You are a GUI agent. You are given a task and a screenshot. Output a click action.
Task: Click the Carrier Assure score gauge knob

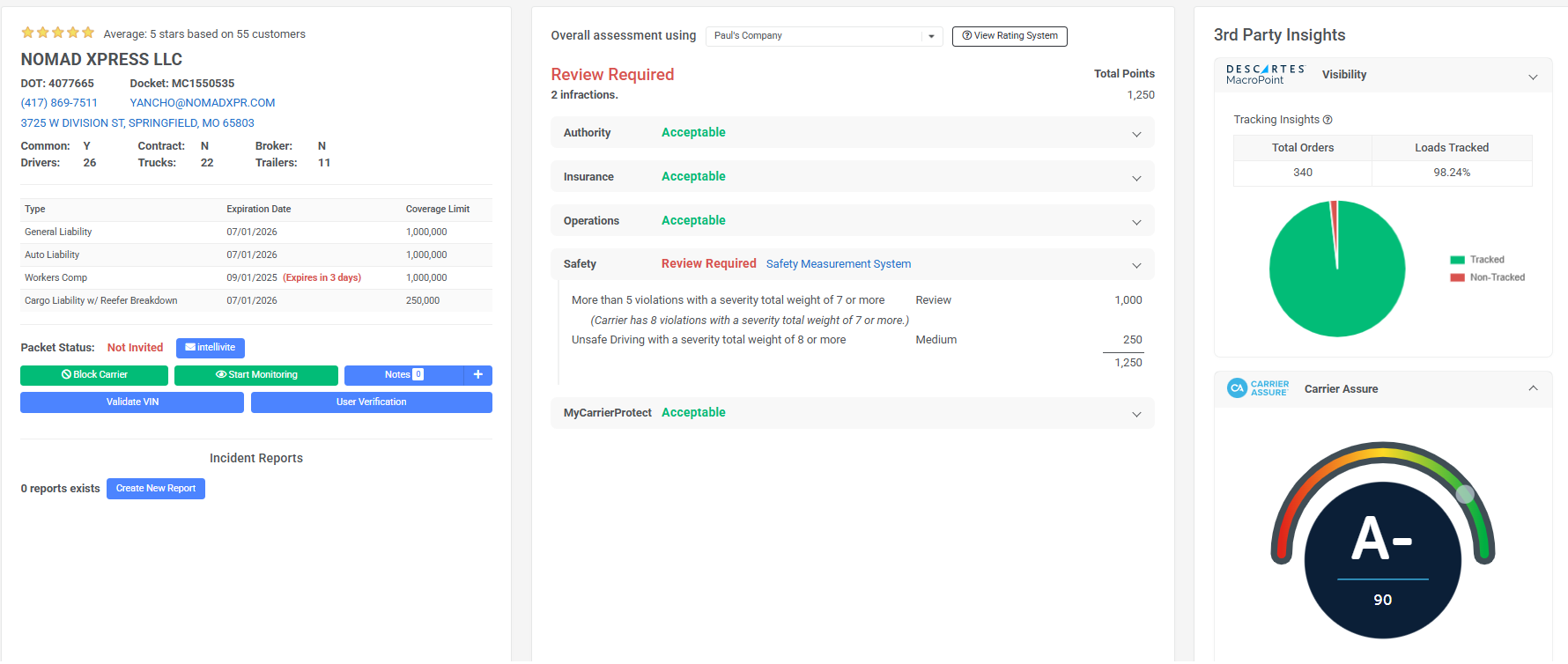1465,494
